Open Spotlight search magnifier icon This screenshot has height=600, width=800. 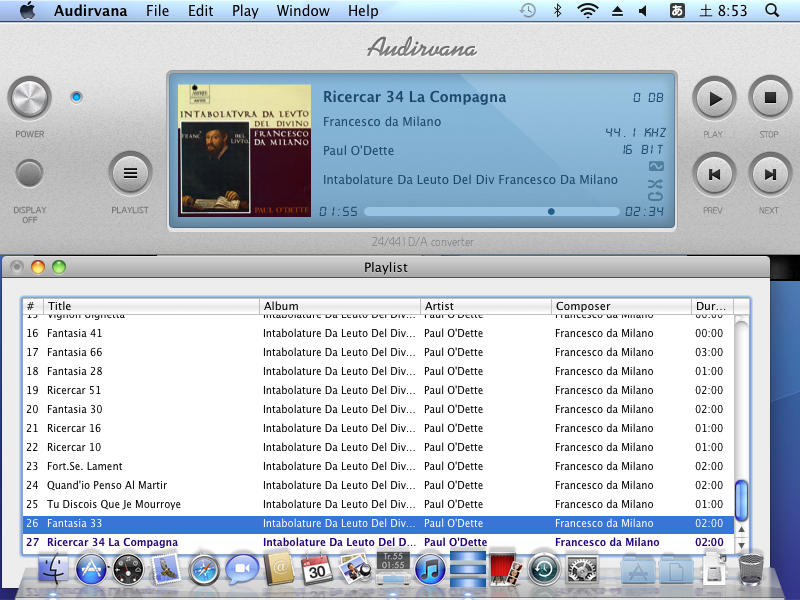772,11
